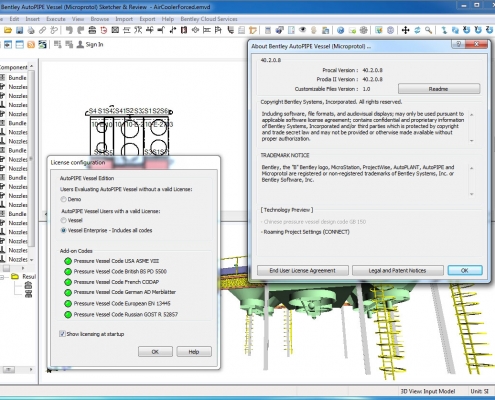Click Legal and Patent Notices button

397,270
